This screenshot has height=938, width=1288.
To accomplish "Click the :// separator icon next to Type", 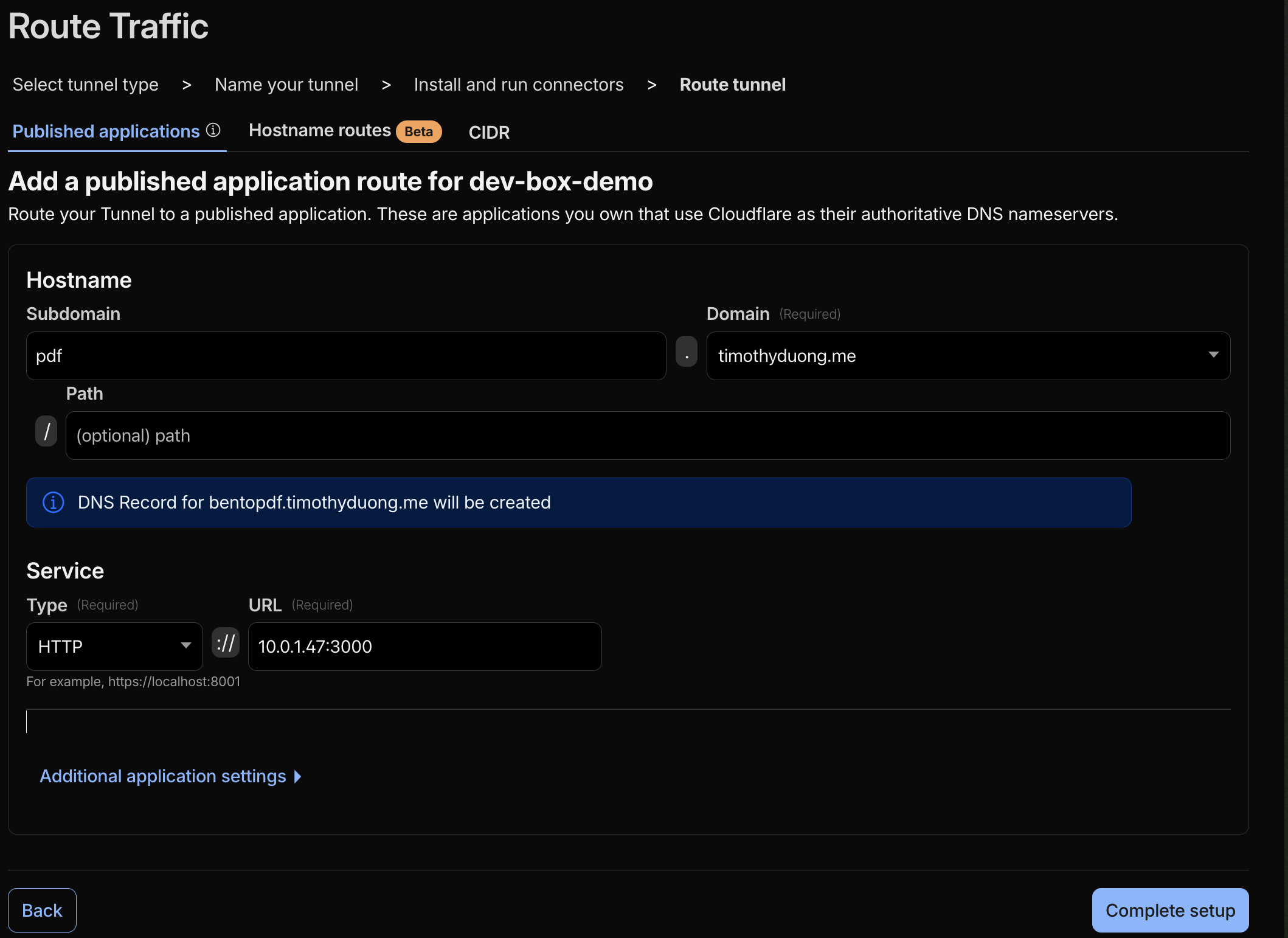I will click(226, 643).
